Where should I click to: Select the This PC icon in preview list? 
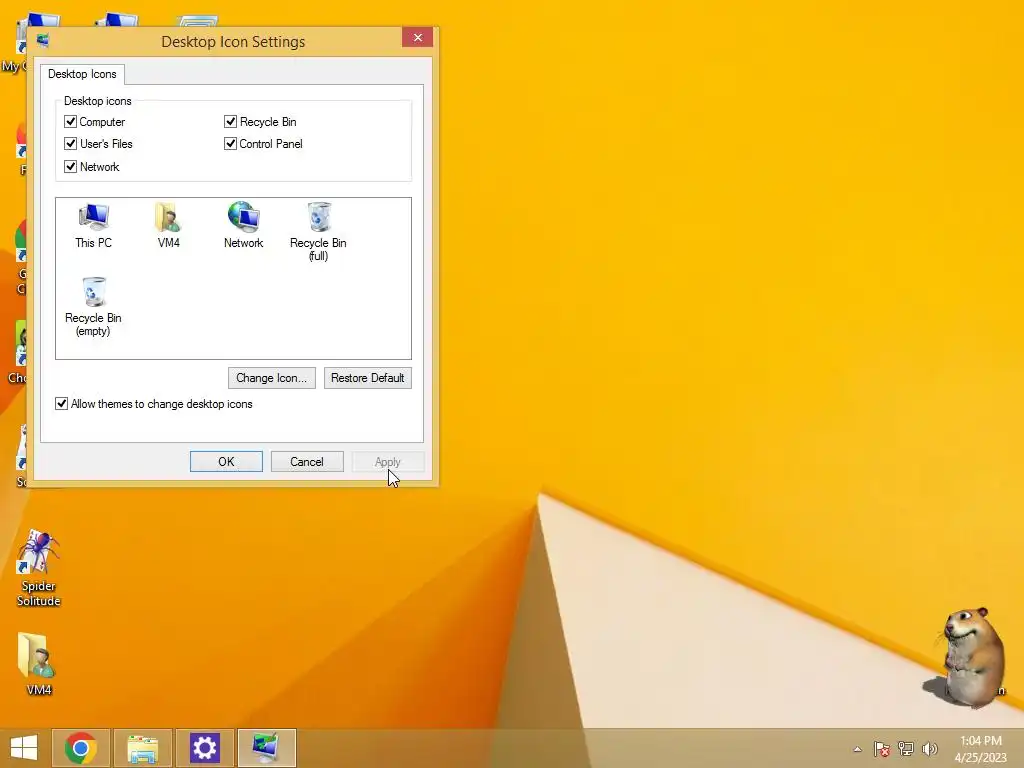pyautogui.click(x=93, y=226)
